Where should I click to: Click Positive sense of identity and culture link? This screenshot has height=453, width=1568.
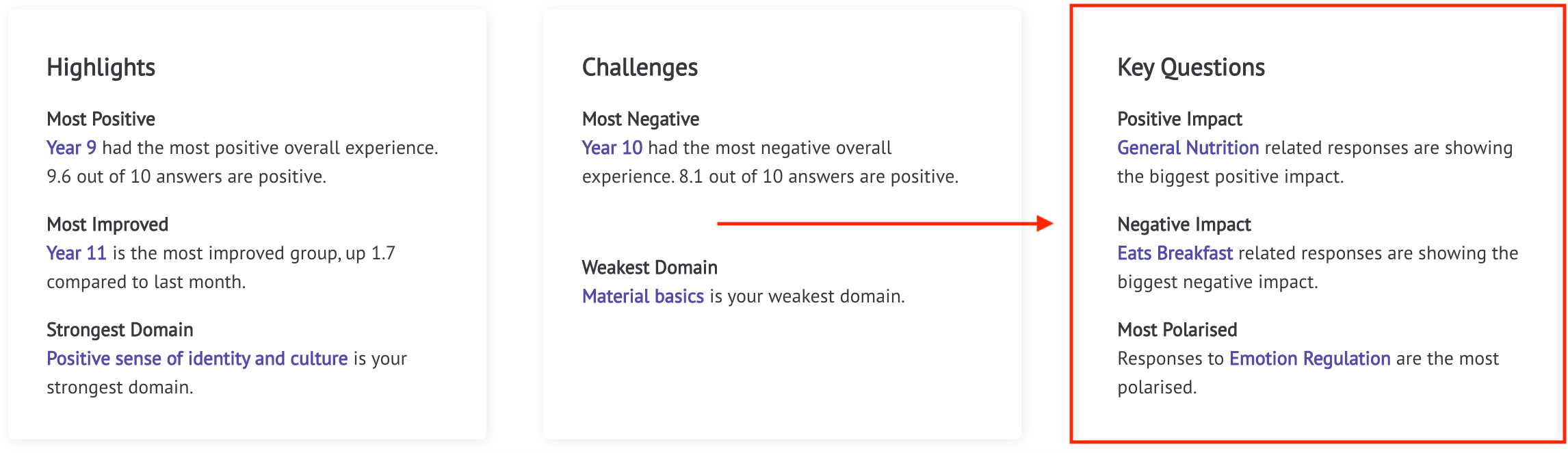pos(197,359)
